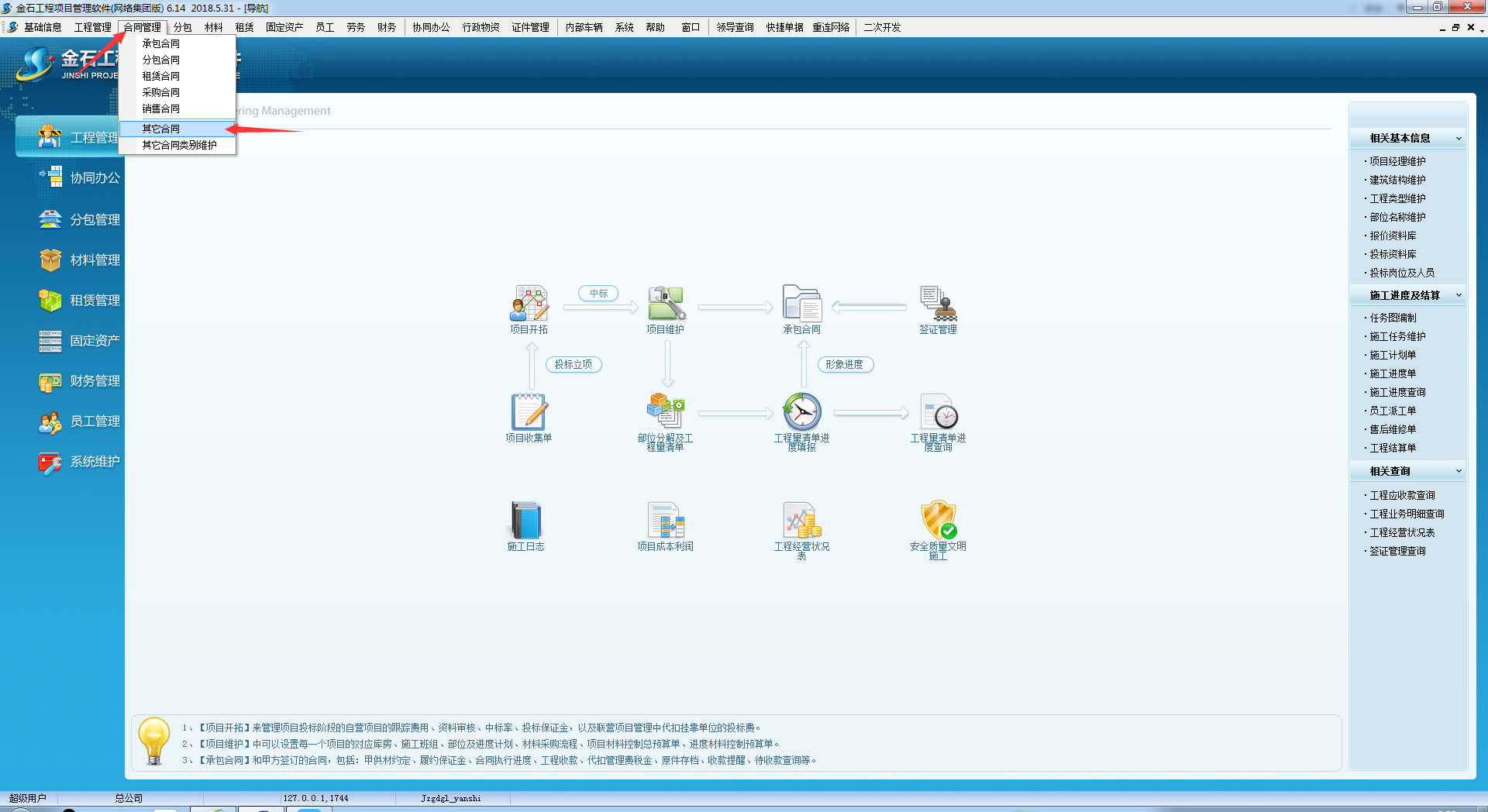This screenshot has width=1488, height=812.
Task: Select 固定资产 in left sidebar
Action: [x=81, y=340]
